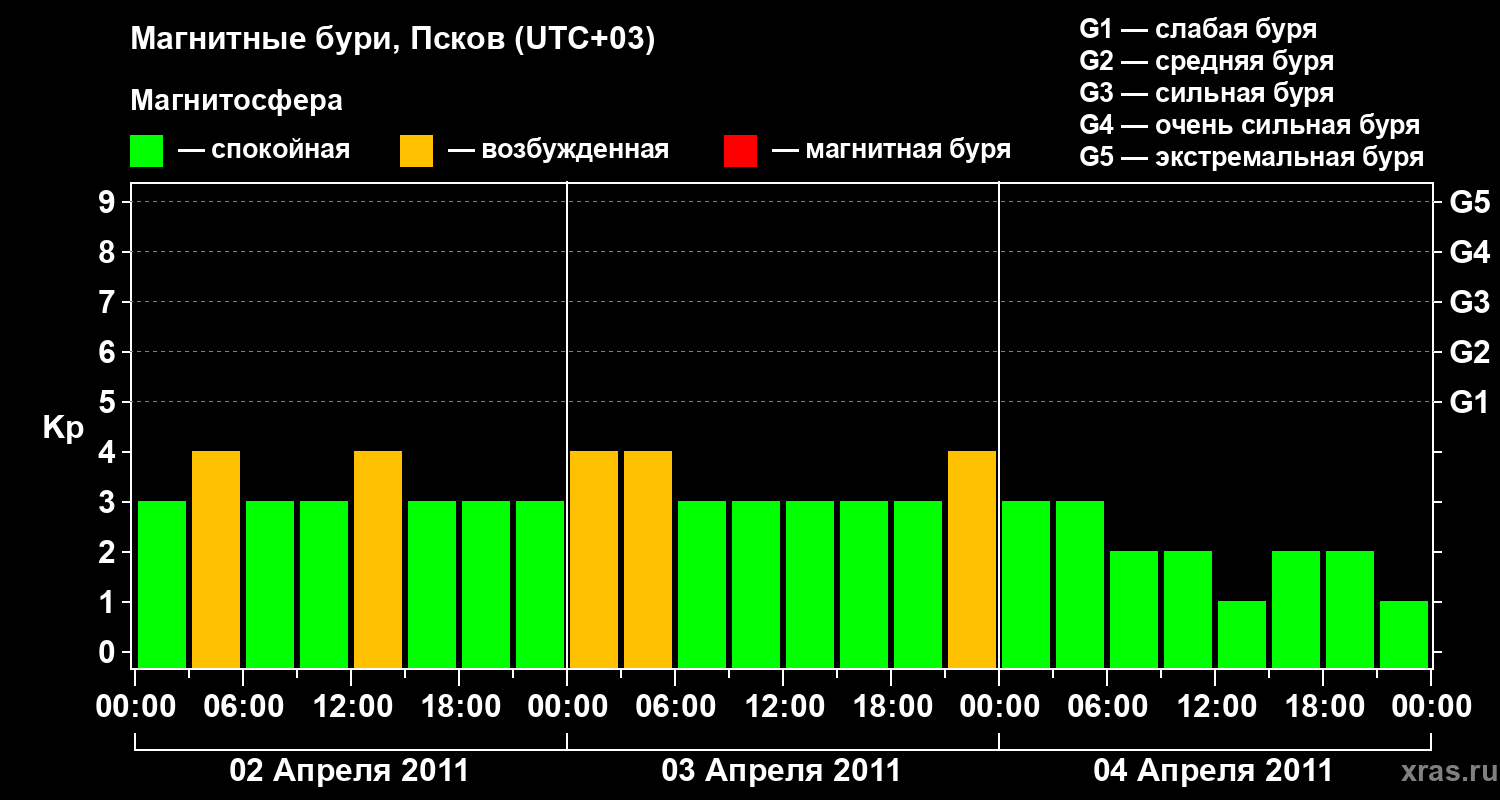
Task: Click the G4 marker on right axis
Action: pos(1469,252)
